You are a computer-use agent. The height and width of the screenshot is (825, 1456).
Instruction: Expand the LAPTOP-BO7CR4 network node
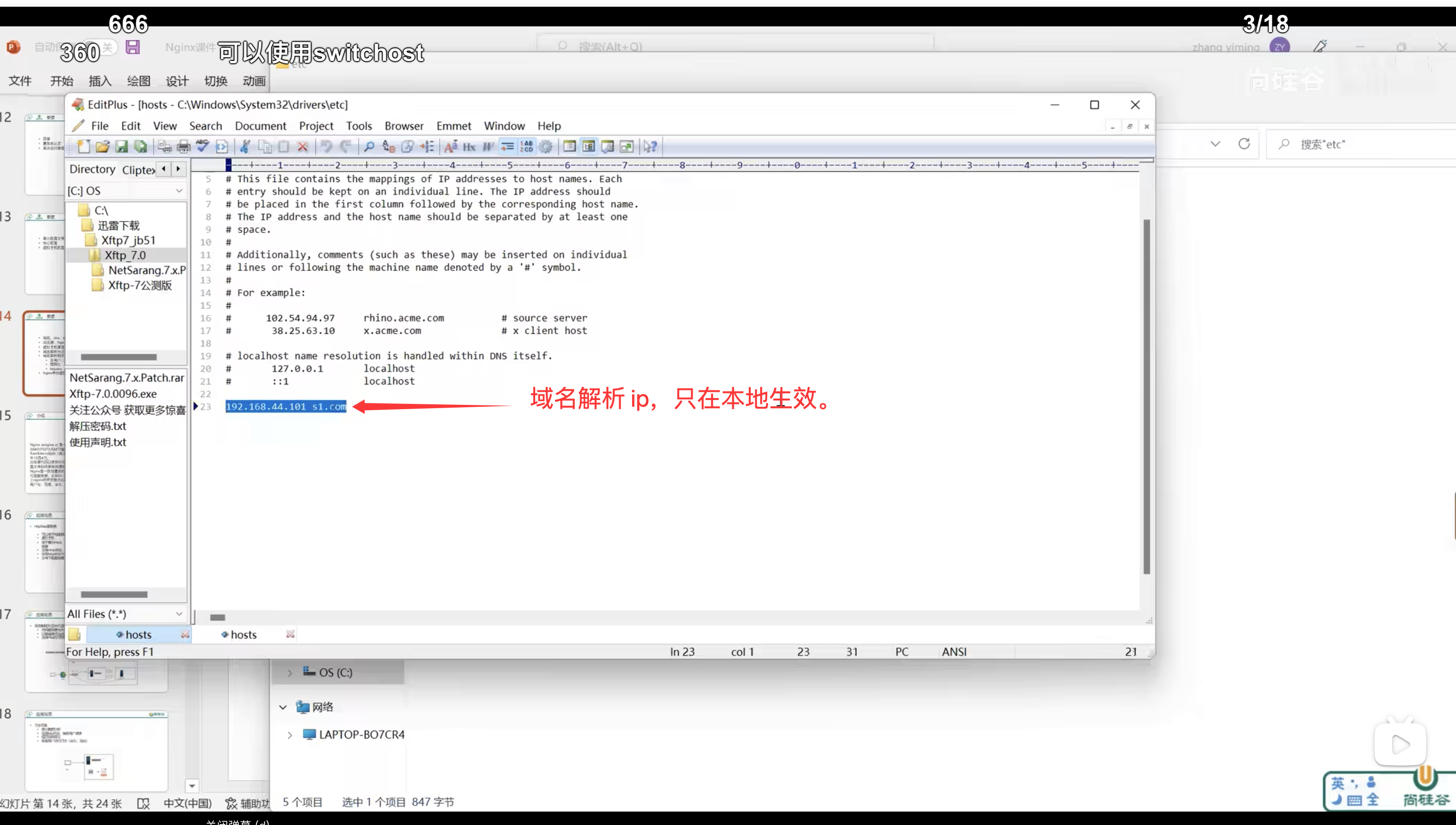(x=290, y=735)
